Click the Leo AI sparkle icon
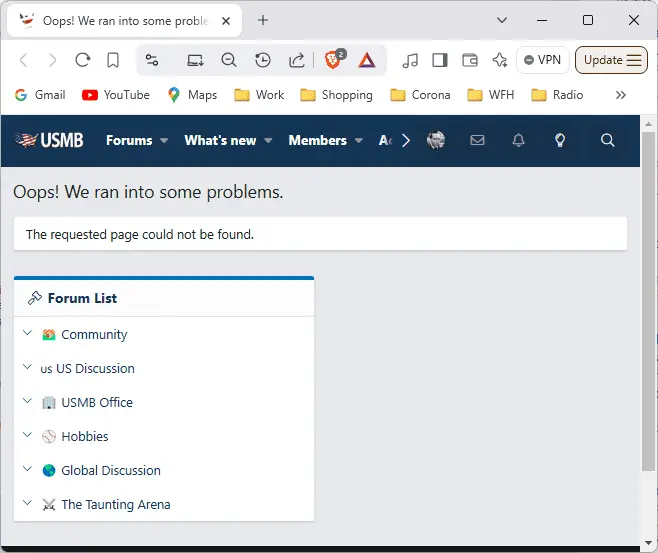658x553 pixels. click(x=499, y=60)
